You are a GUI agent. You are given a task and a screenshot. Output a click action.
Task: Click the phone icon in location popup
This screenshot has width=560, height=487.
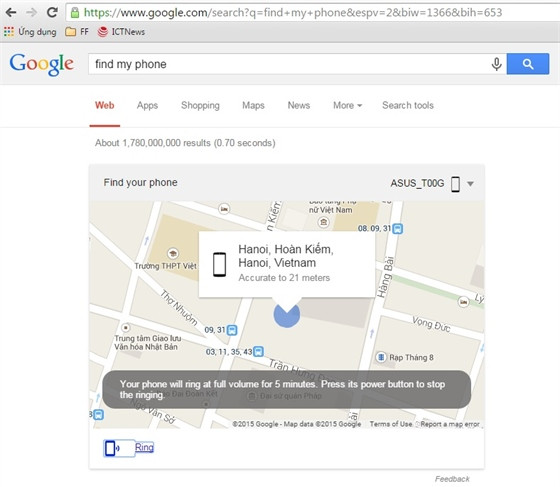point(219,264)
